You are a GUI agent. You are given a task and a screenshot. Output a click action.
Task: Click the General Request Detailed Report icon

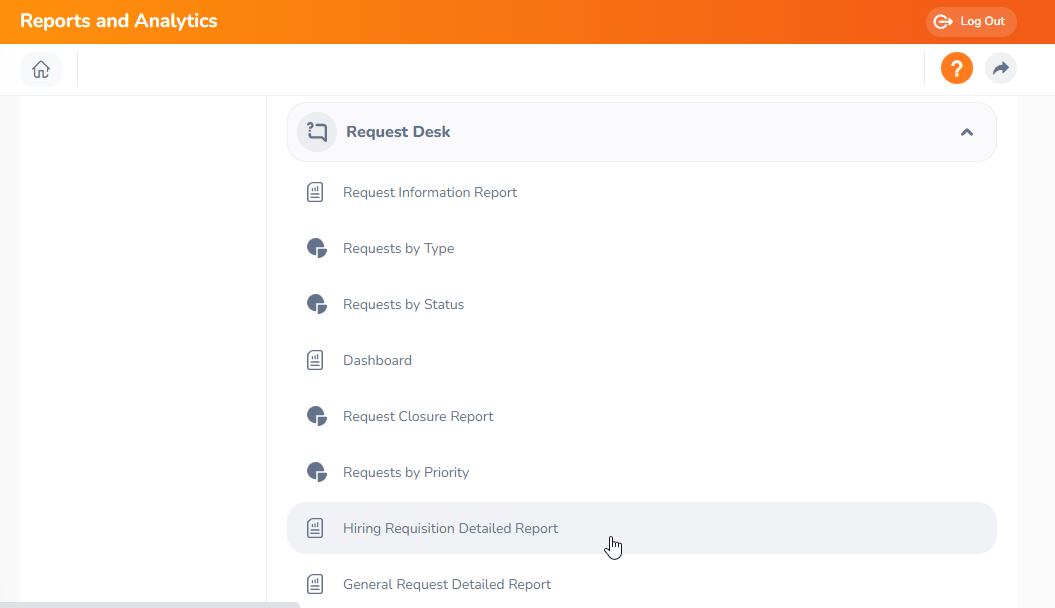pos(316,585)
